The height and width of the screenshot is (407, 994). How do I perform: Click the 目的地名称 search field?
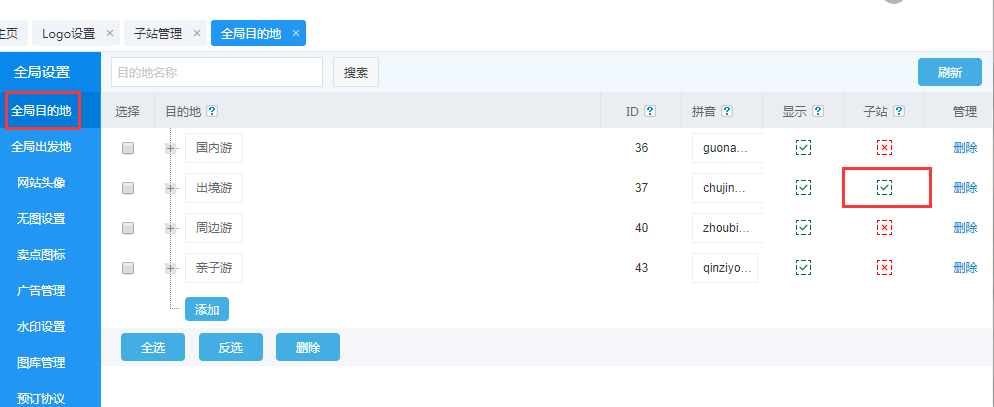217,72
